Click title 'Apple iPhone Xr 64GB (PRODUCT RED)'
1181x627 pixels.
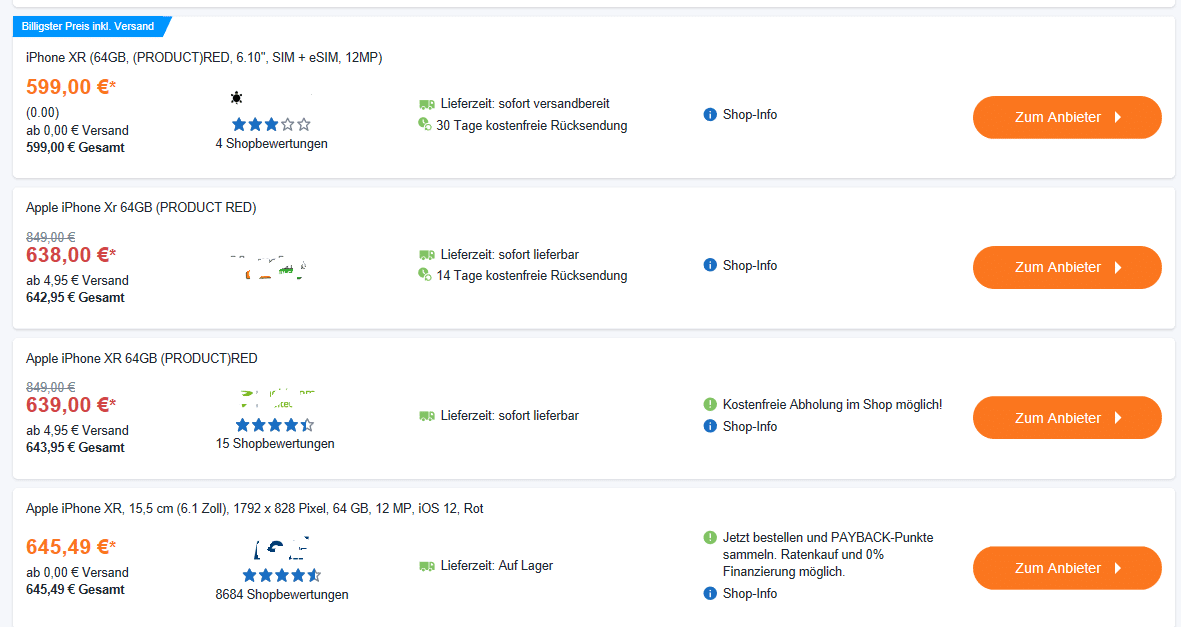click(141, 207)
